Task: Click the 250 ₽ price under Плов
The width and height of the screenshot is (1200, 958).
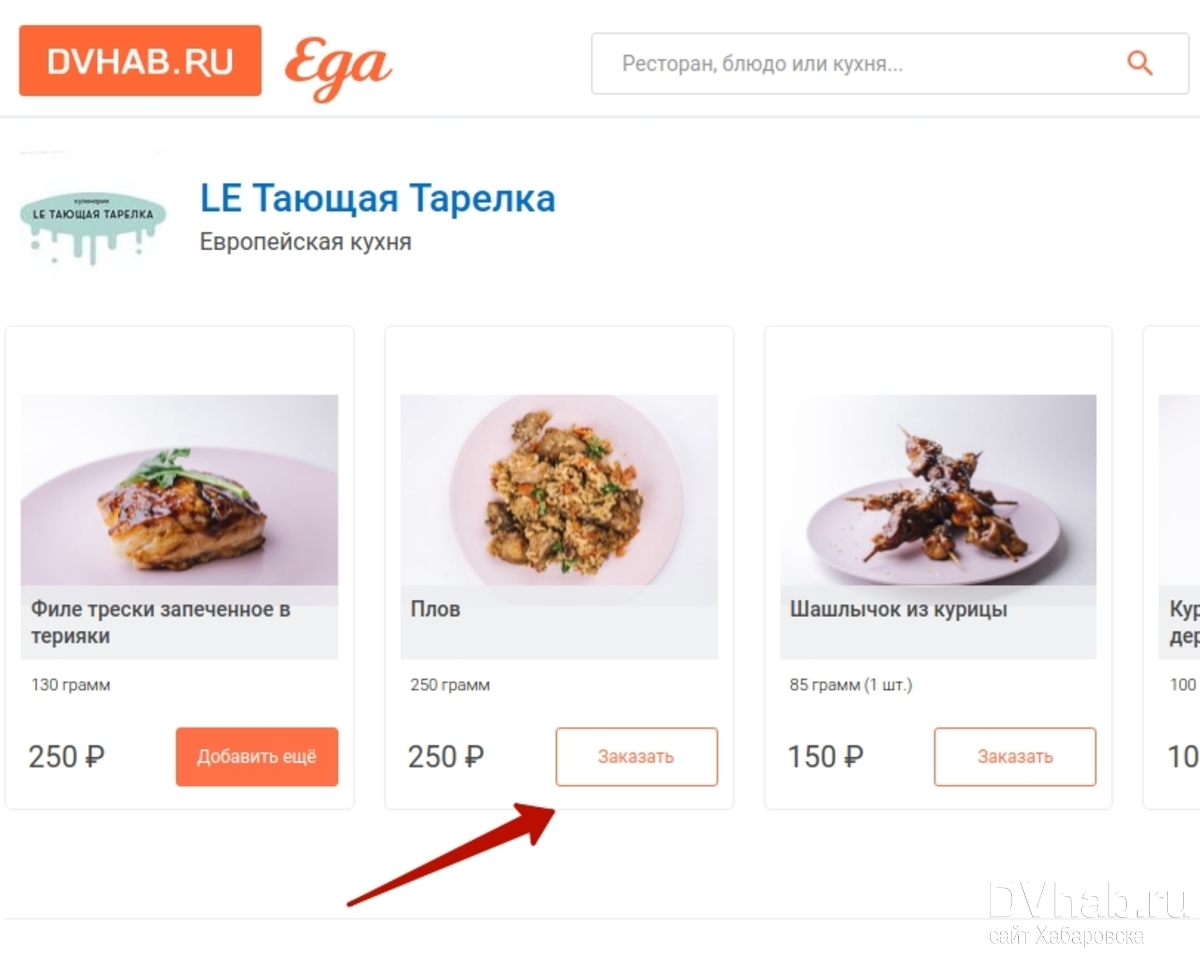Action: point(446,757)
